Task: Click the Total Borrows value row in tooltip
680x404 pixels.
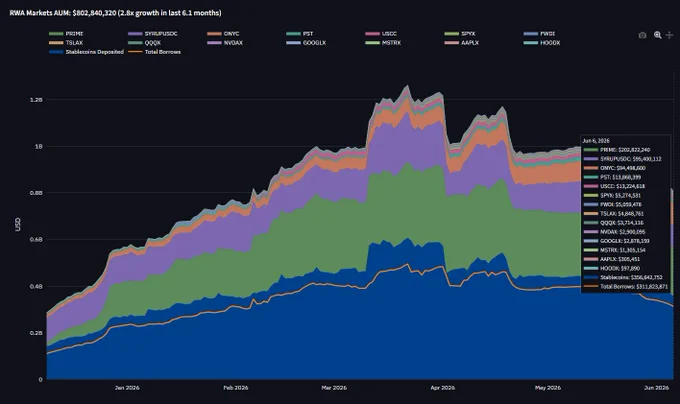Action: coord(626,287)
